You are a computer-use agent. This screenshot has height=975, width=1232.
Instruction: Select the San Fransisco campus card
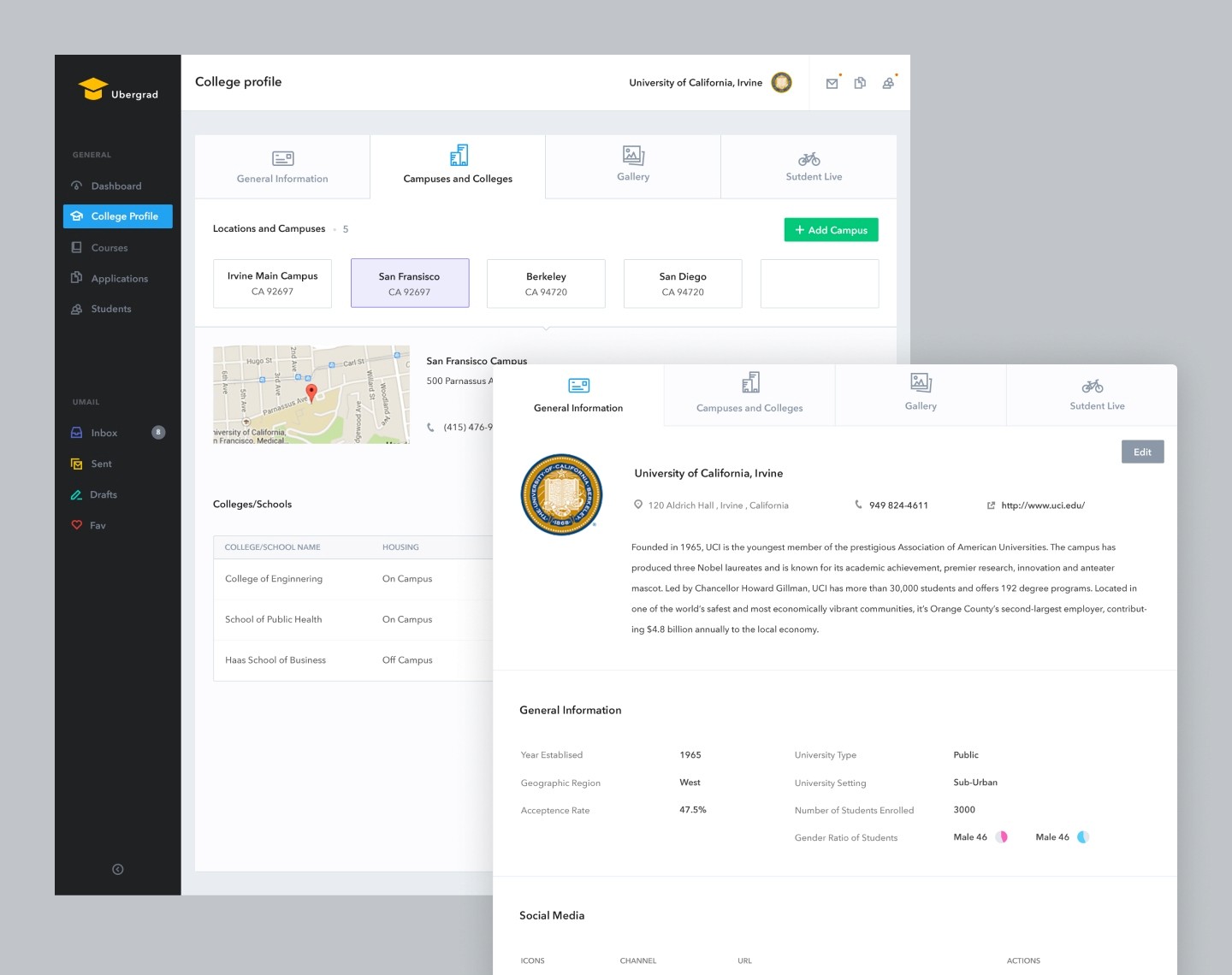pyautogui.click(x=410, y=283)
